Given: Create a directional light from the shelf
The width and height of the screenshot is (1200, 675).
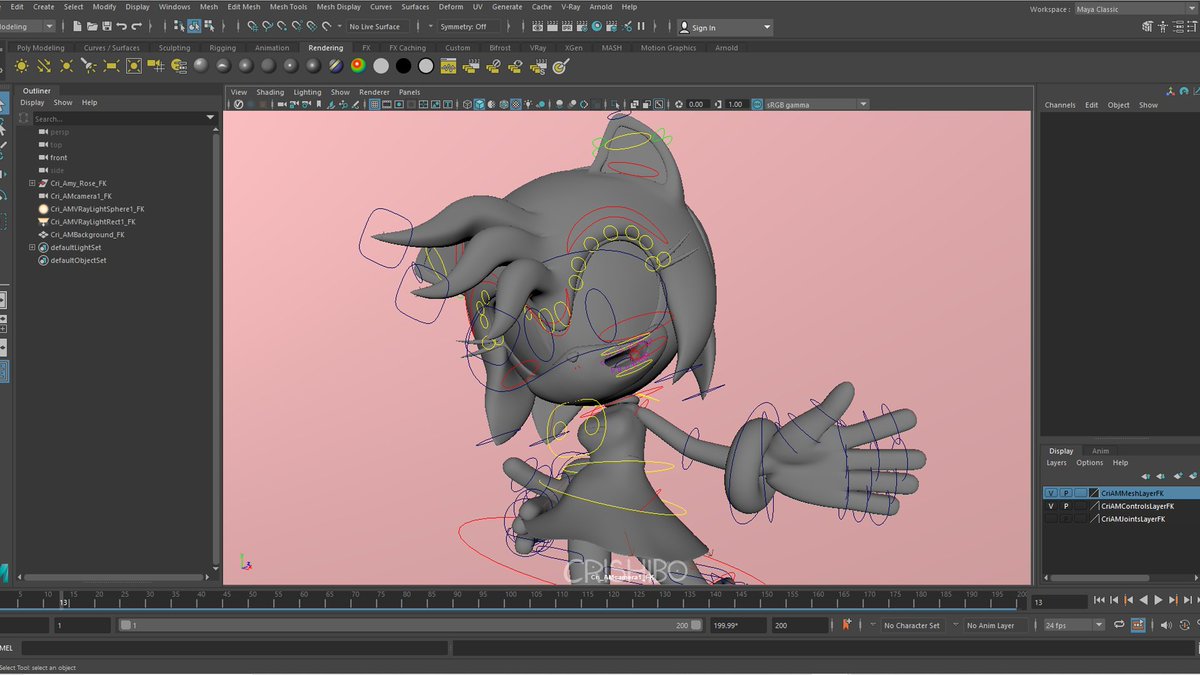Looking at the screenshot, I should coord(44,66).
